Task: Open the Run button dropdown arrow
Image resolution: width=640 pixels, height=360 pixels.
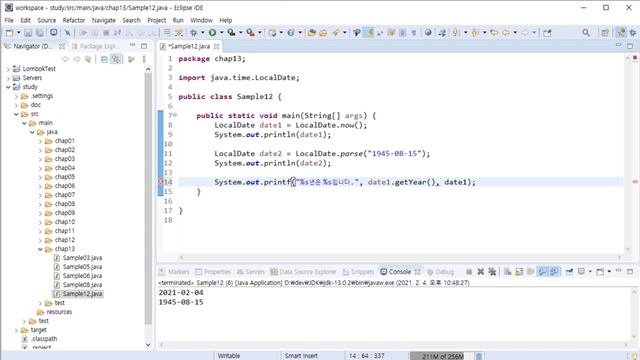Action: pos(222,33)
